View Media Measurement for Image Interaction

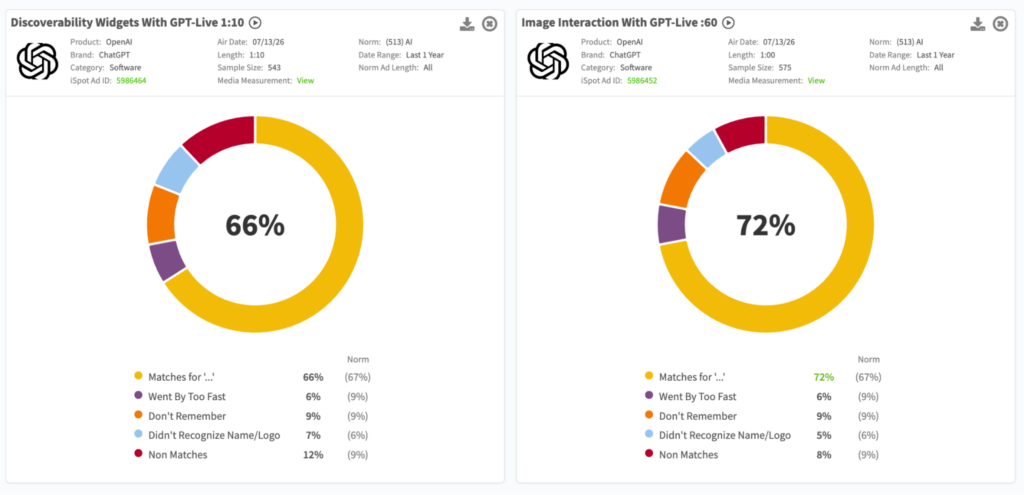[x=816, y=80]
